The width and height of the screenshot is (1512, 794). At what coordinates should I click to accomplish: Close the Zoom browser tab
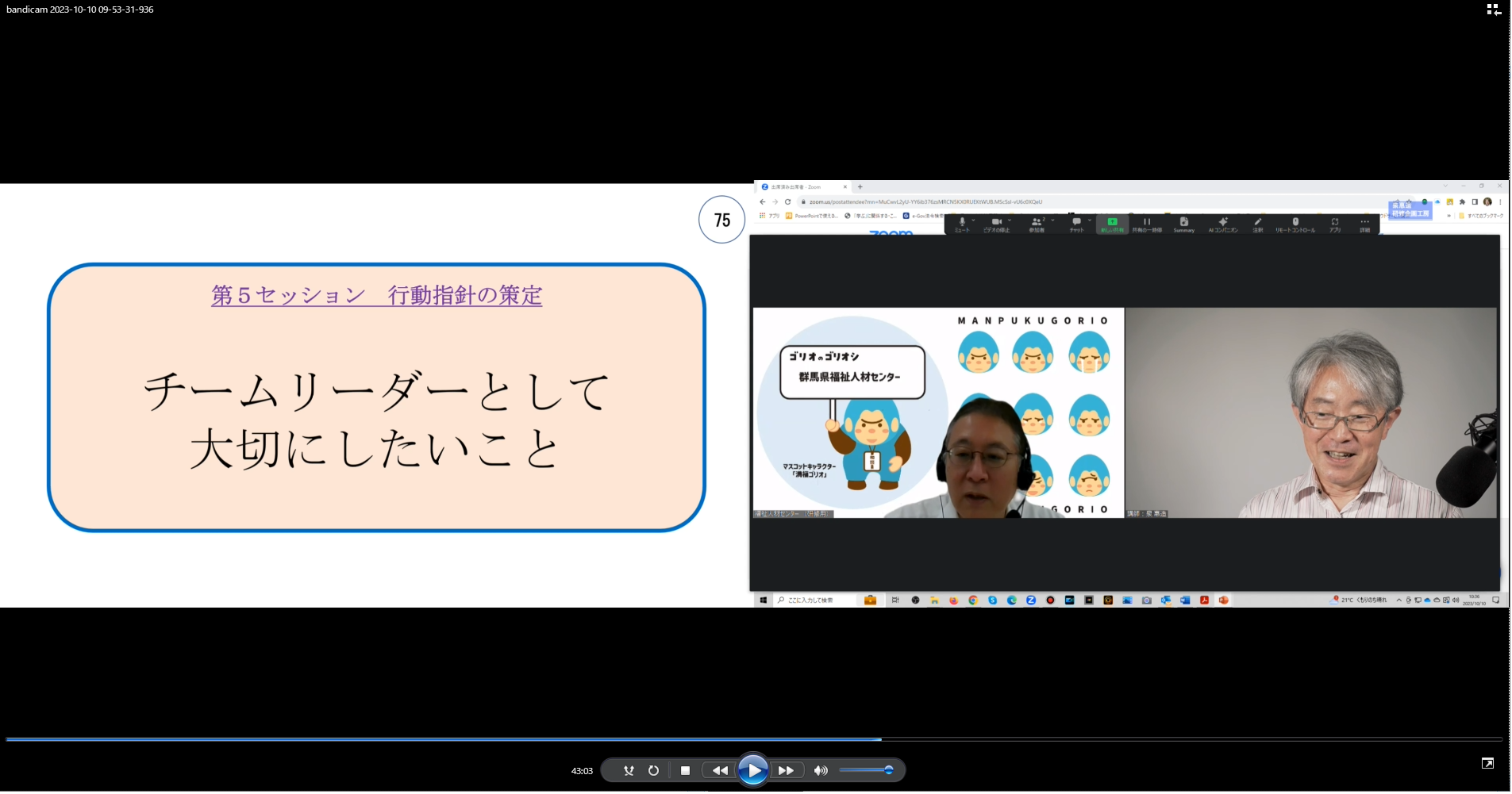(844, 187)
